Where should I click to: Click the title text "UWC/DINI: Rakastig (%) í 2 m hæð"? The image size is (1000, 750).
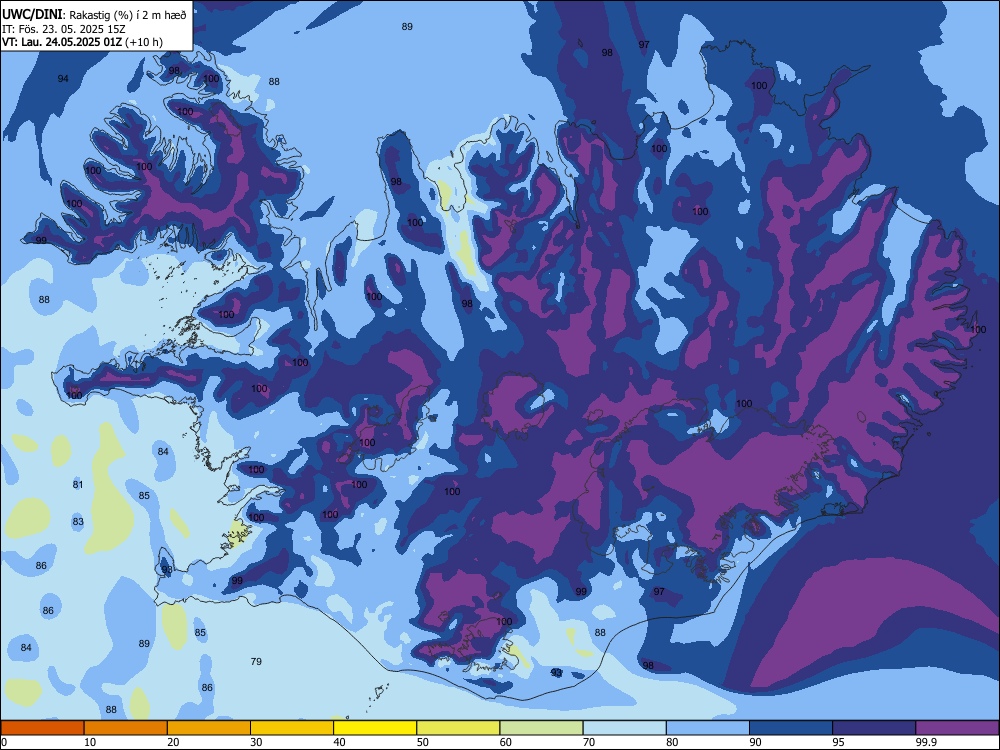click(x=94, y=15)
